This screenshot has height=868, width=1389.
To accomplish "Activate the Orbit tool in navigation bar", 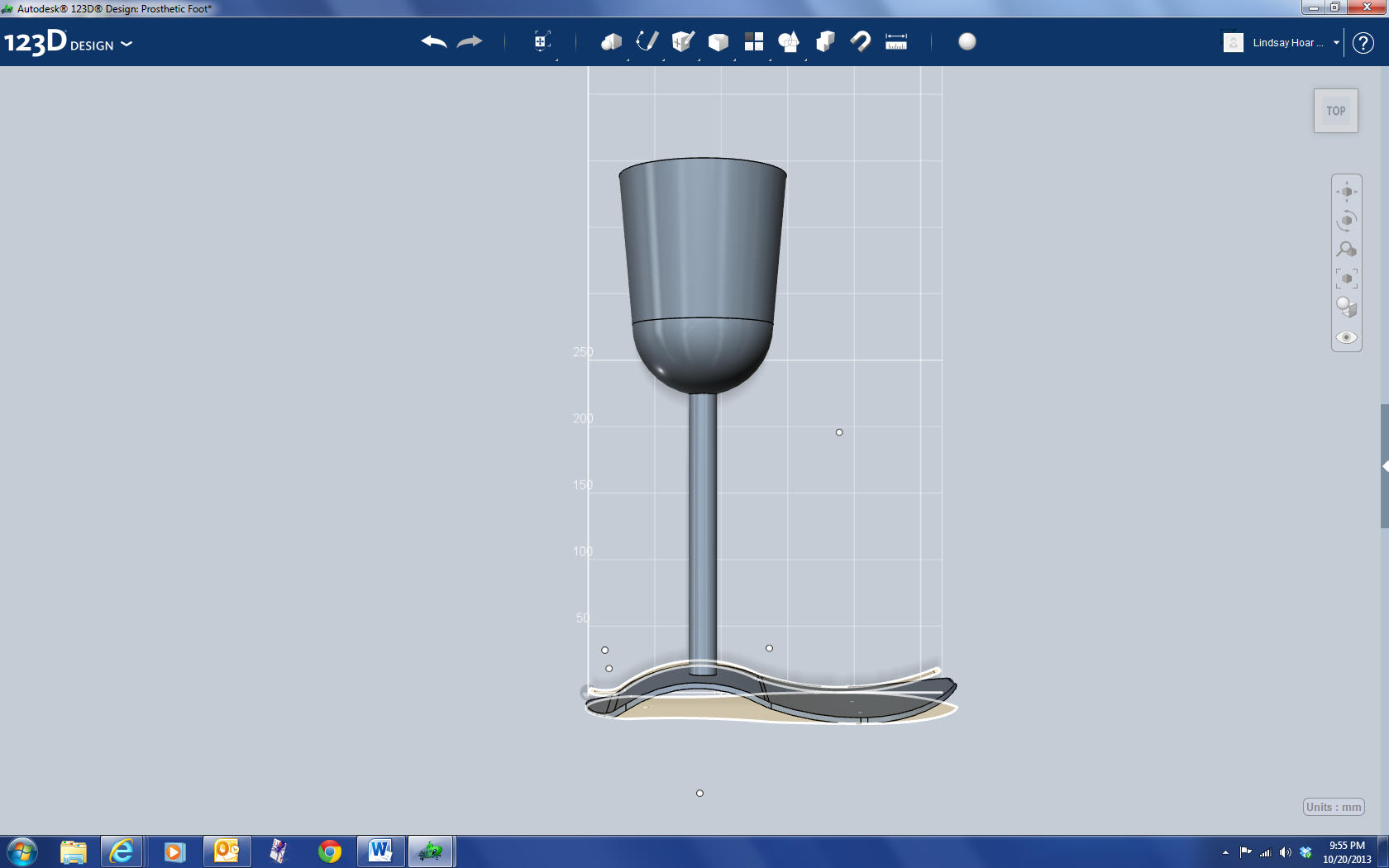I will pyautogui.click(x=1346, y=218).
